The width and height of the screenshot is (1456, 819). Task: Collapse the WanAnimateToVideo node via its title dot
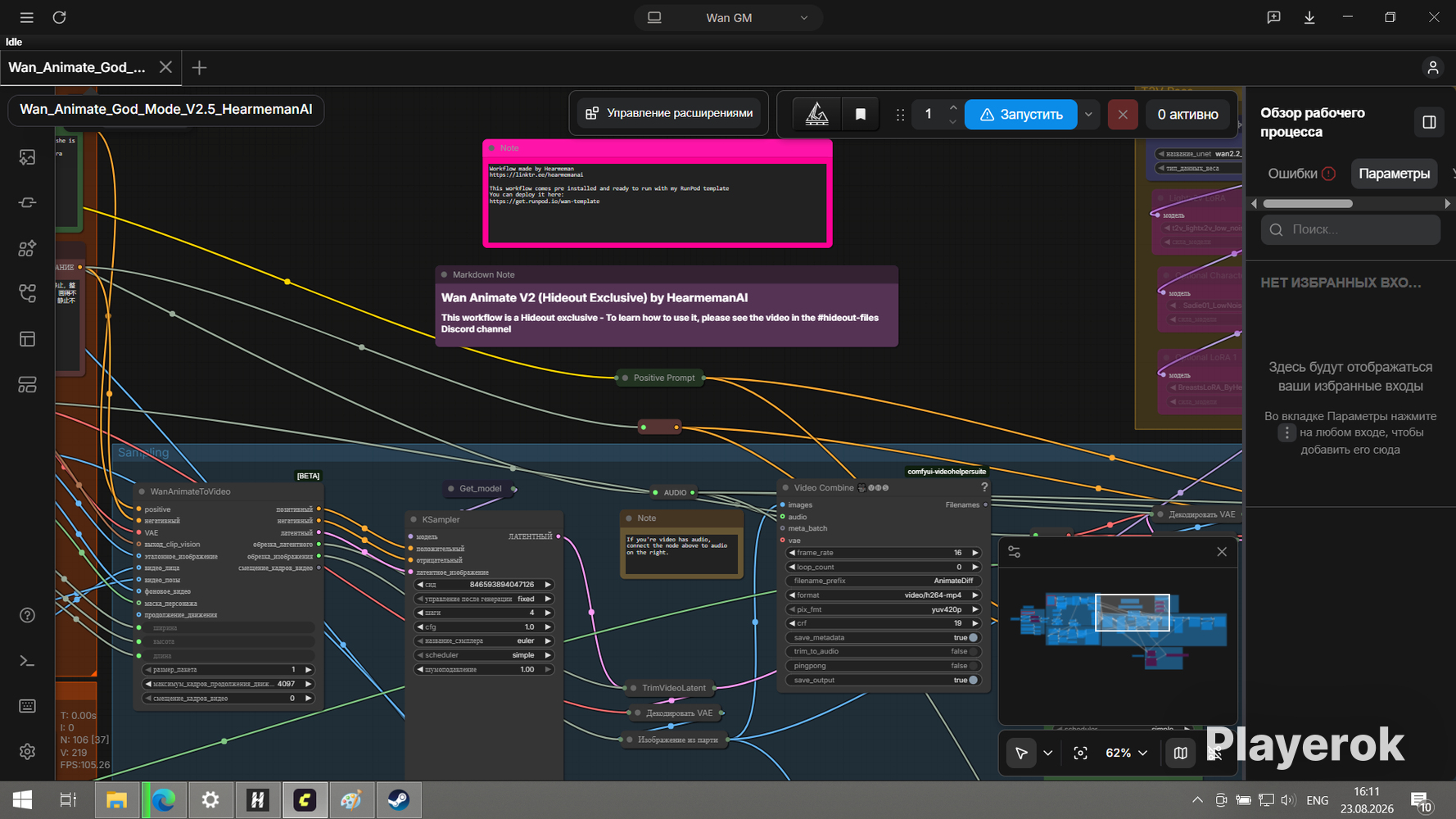click(x=142, y=491)
